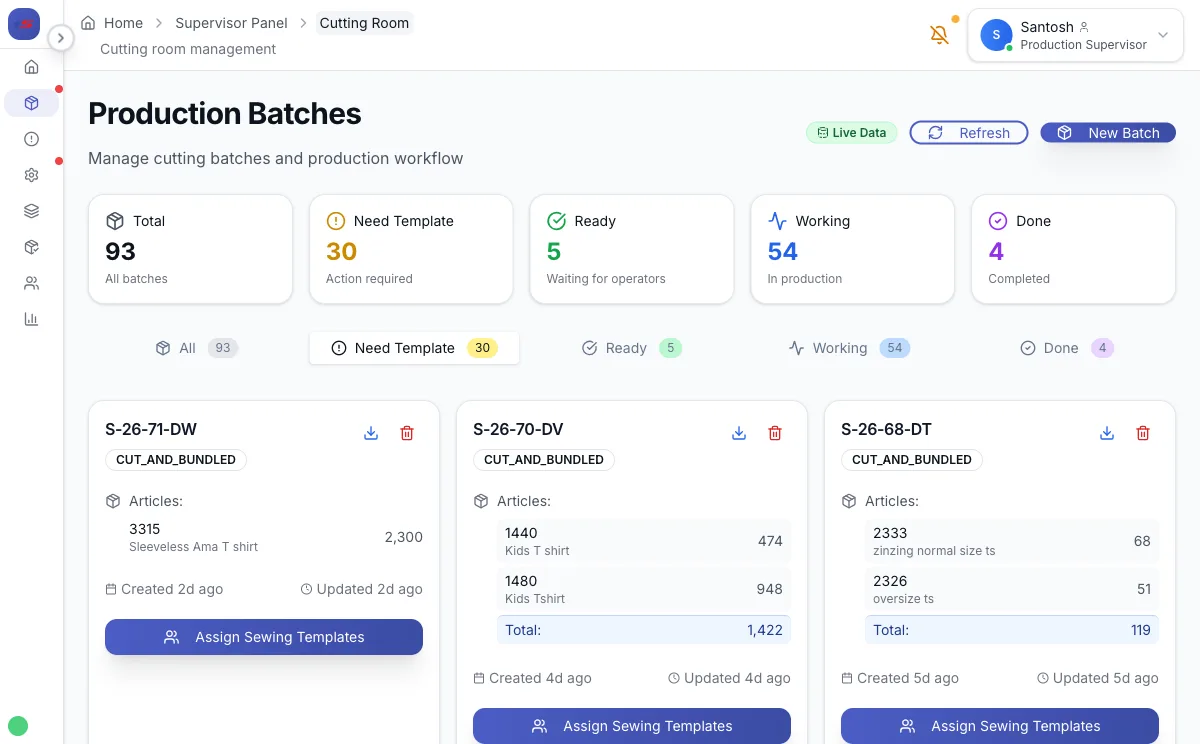The image size is (1200, 744).
Task: Open the team members icon in the sidebar
Action: [x=30, y=282]
